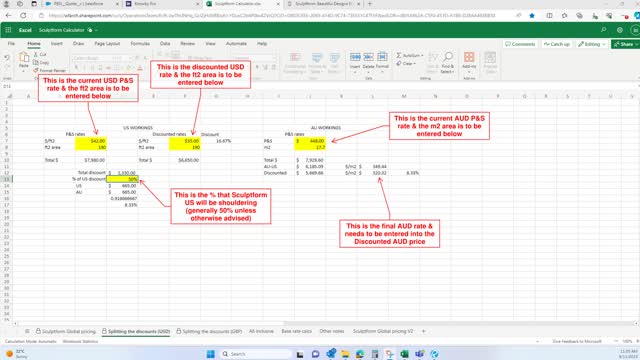The width and height of the screenshot is (640, 360).
Task: Click the search icon in Excel header
Action: [603, 30]
